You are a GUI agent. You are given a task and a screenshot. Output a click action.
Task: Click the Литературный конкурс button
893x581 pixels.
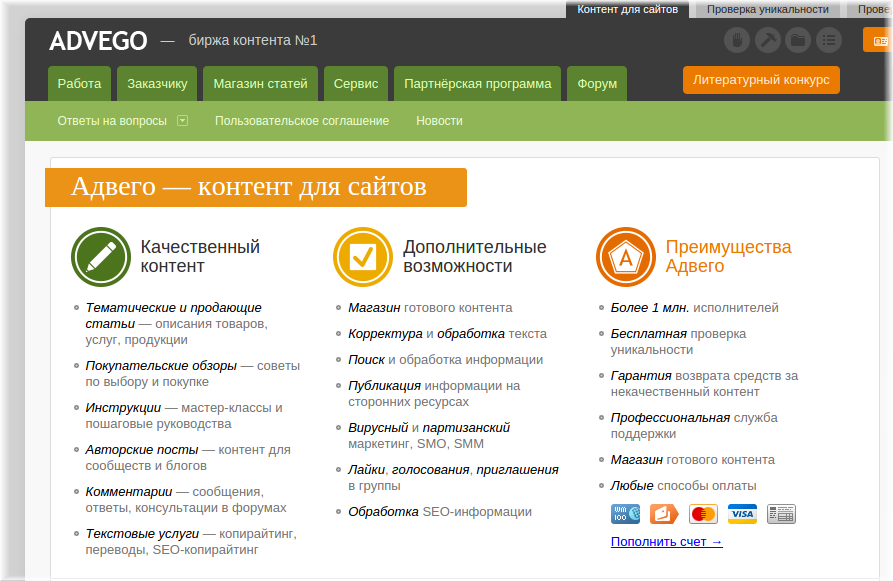pos(761,80)
